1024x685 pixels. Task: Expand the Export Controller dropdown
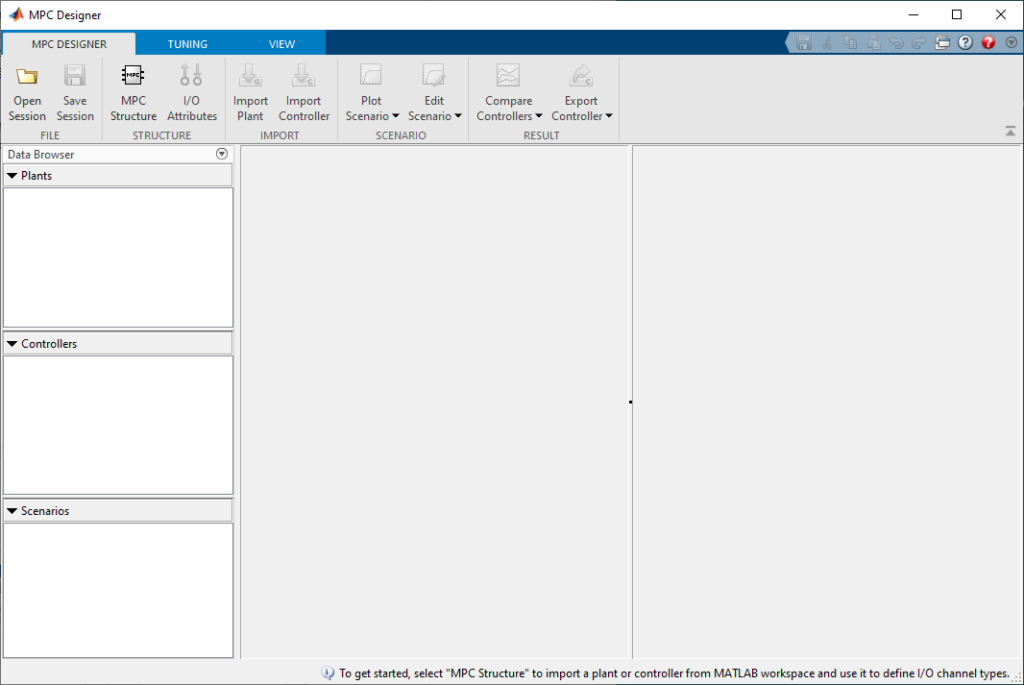pos(581,116)
